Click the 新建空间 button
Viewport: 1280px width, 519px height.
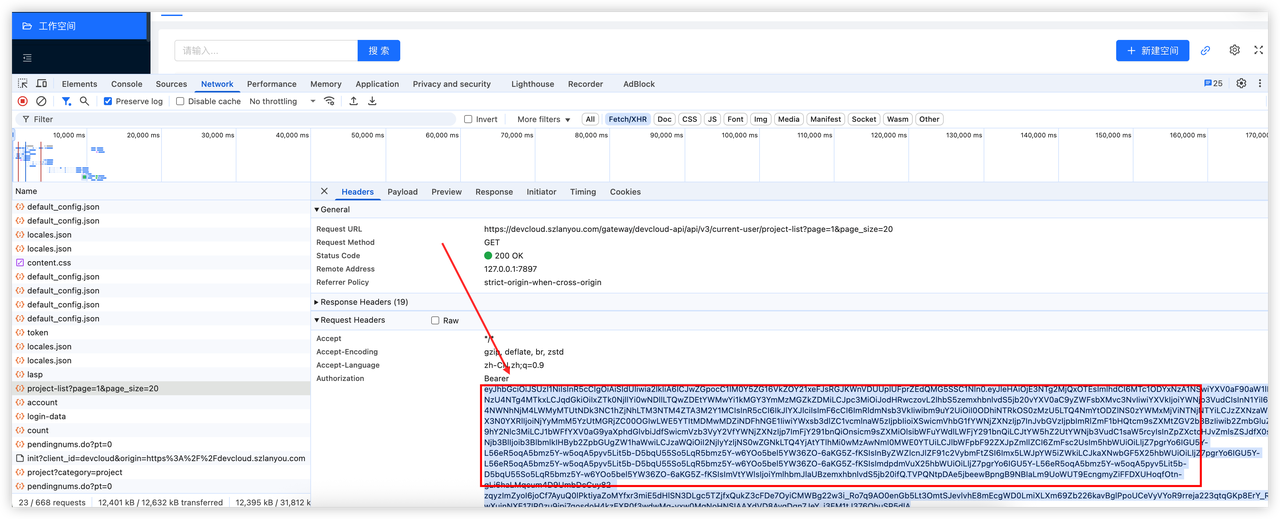click(1152, 50)
